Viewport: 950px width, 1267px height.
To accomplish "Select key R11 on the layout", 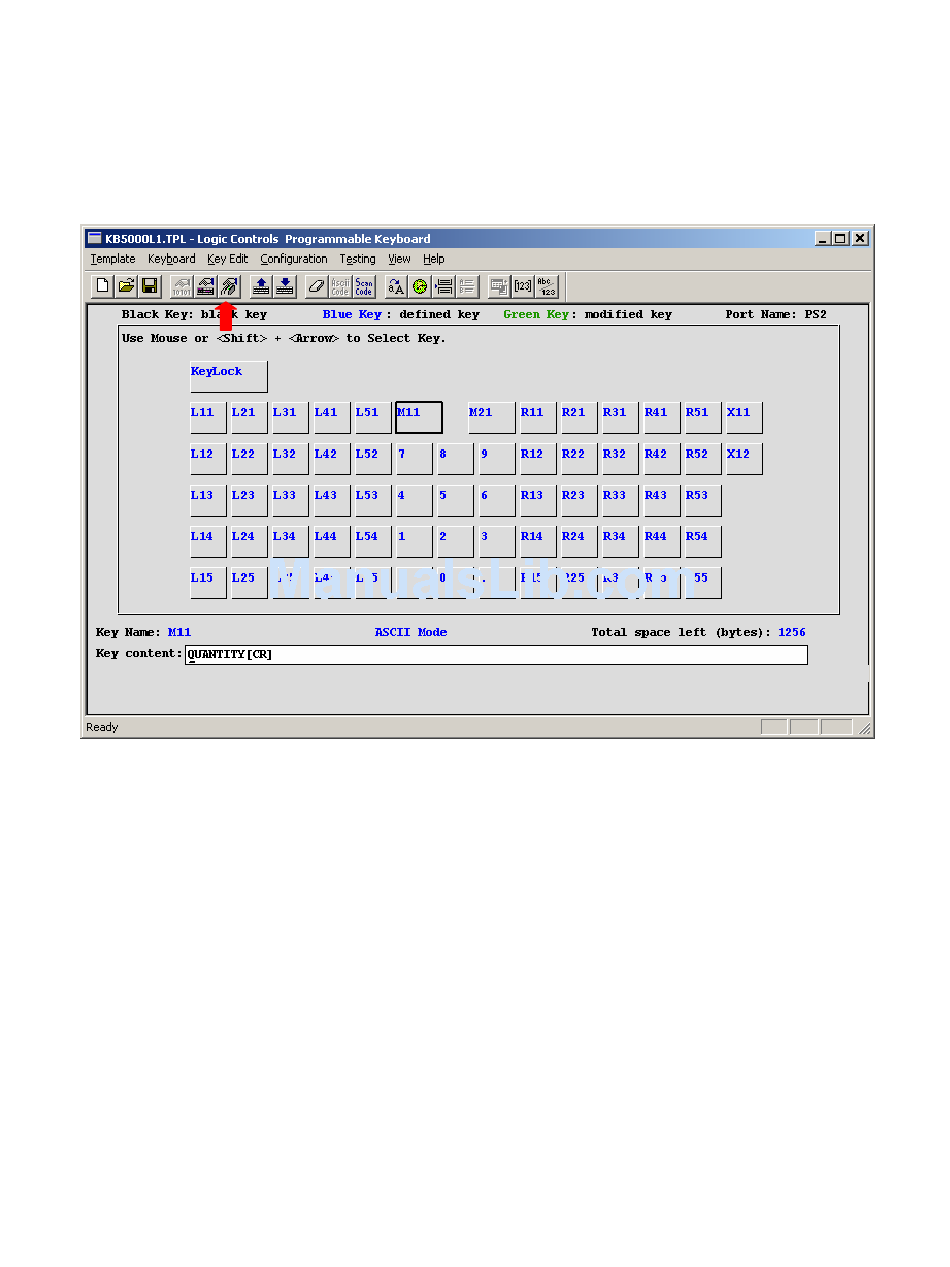I will coord(538,418).
